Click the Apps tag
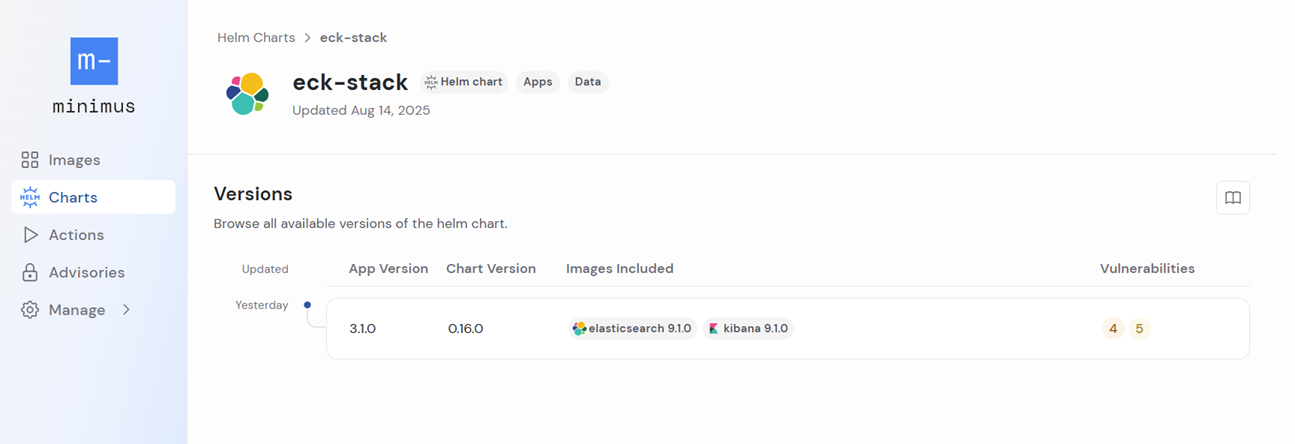1295x444 pixels. 538,82
